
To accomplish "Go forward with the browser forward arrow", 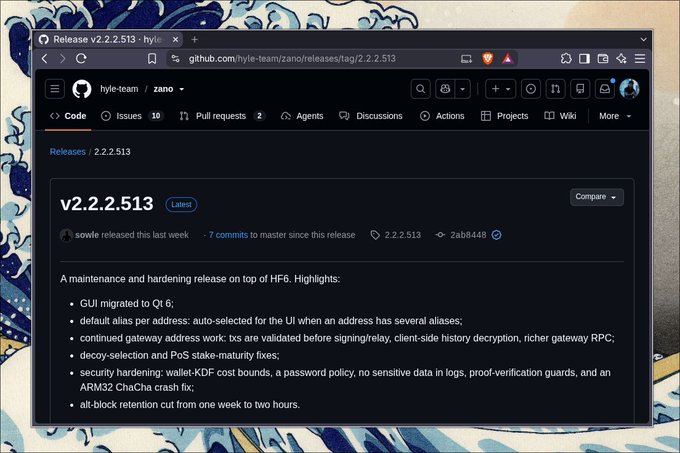I will tap(62, 59).
